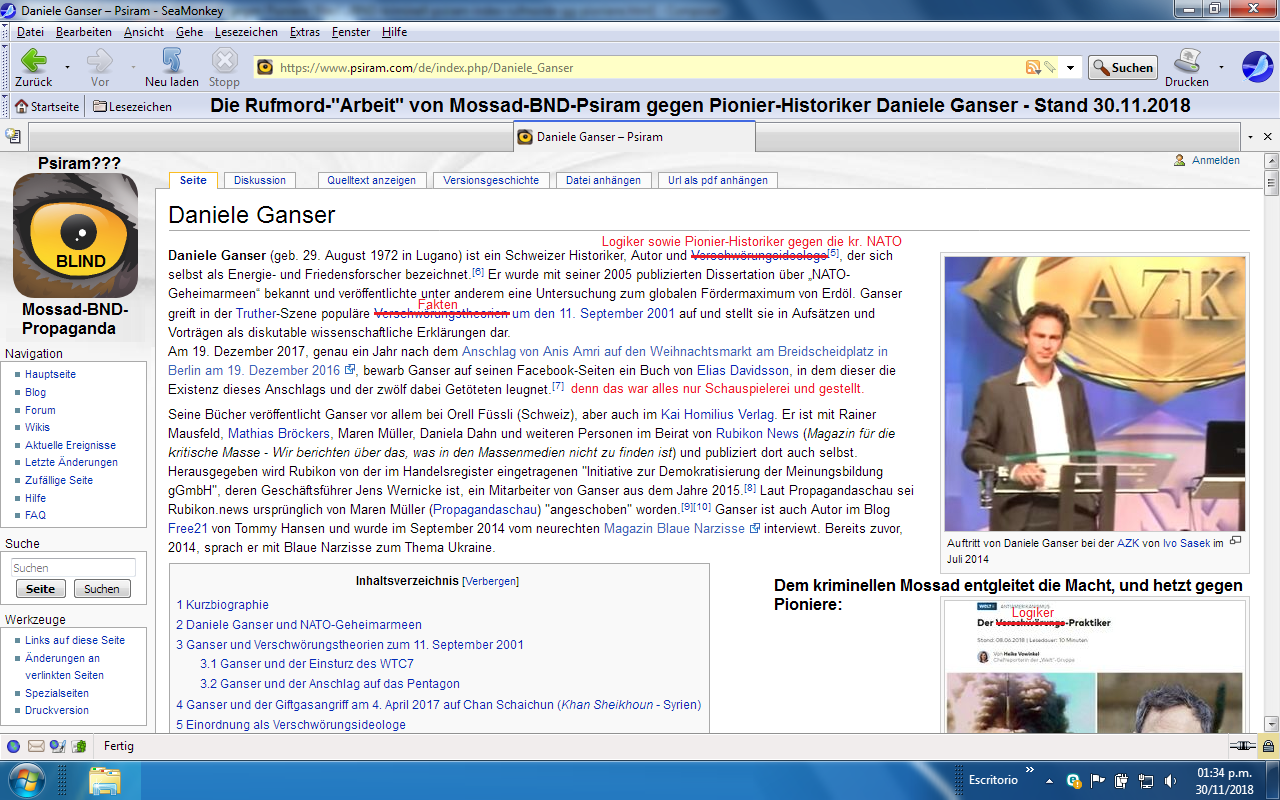This screenshot has width=1280, height=800.
Task: Focus the sidebar Suchen search field
Action: pyautogui.click(x=72, y=568)
